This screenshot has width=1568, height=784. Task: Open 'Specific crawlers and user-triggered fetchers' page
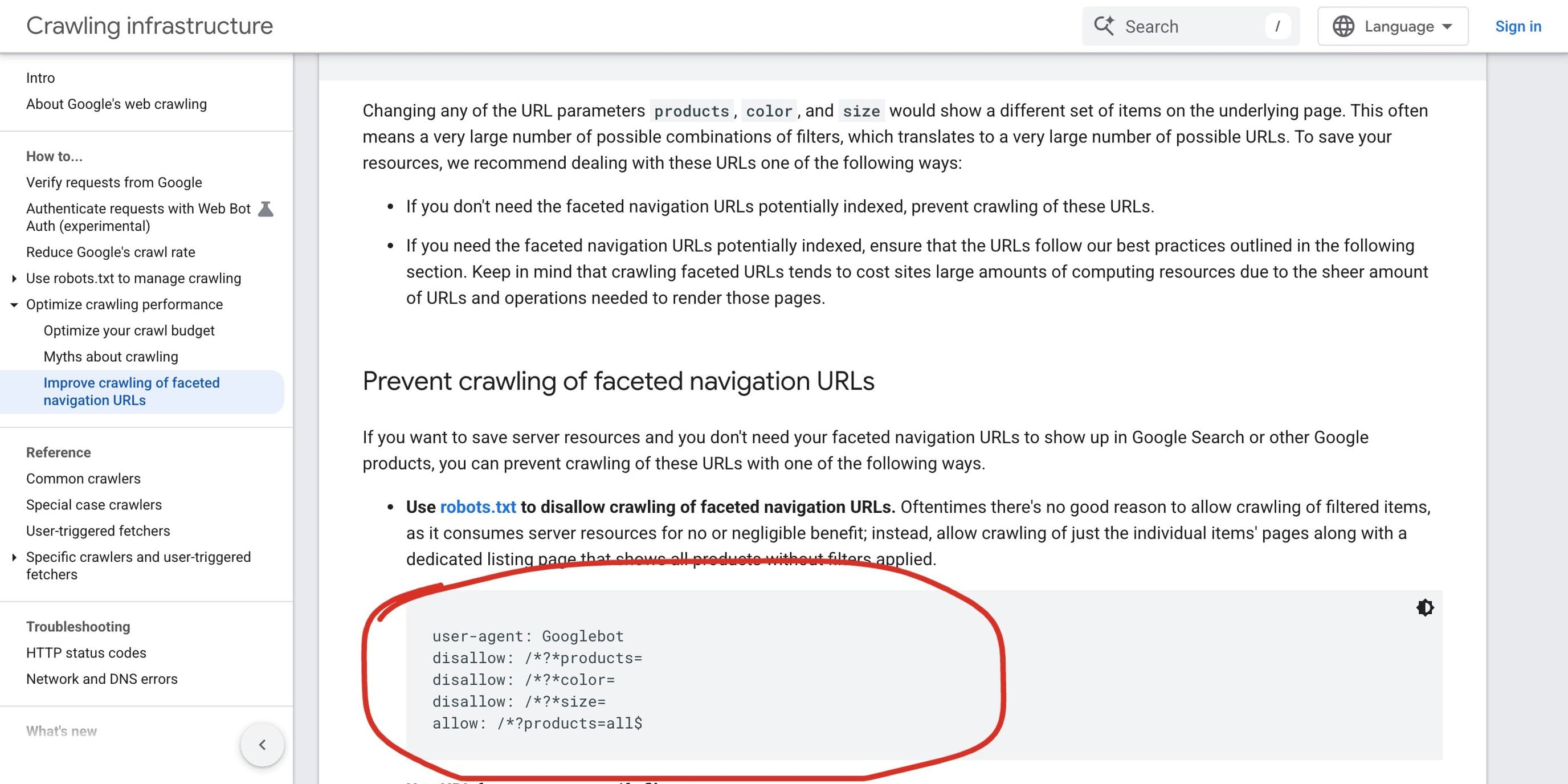tap(138, 565)
